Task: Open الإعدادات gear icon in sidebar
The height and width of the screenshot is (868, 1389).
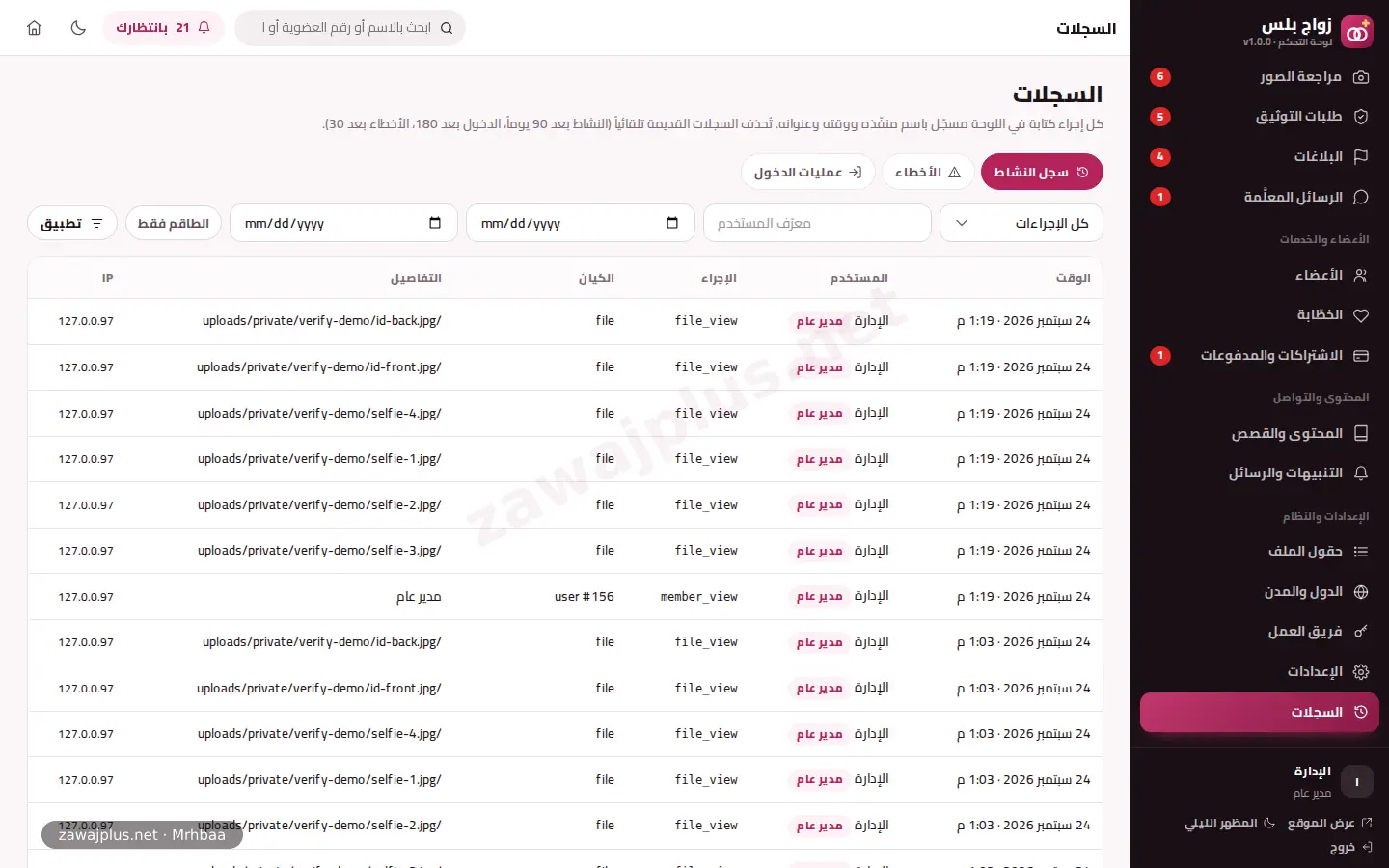Action: pos(1361,671)
